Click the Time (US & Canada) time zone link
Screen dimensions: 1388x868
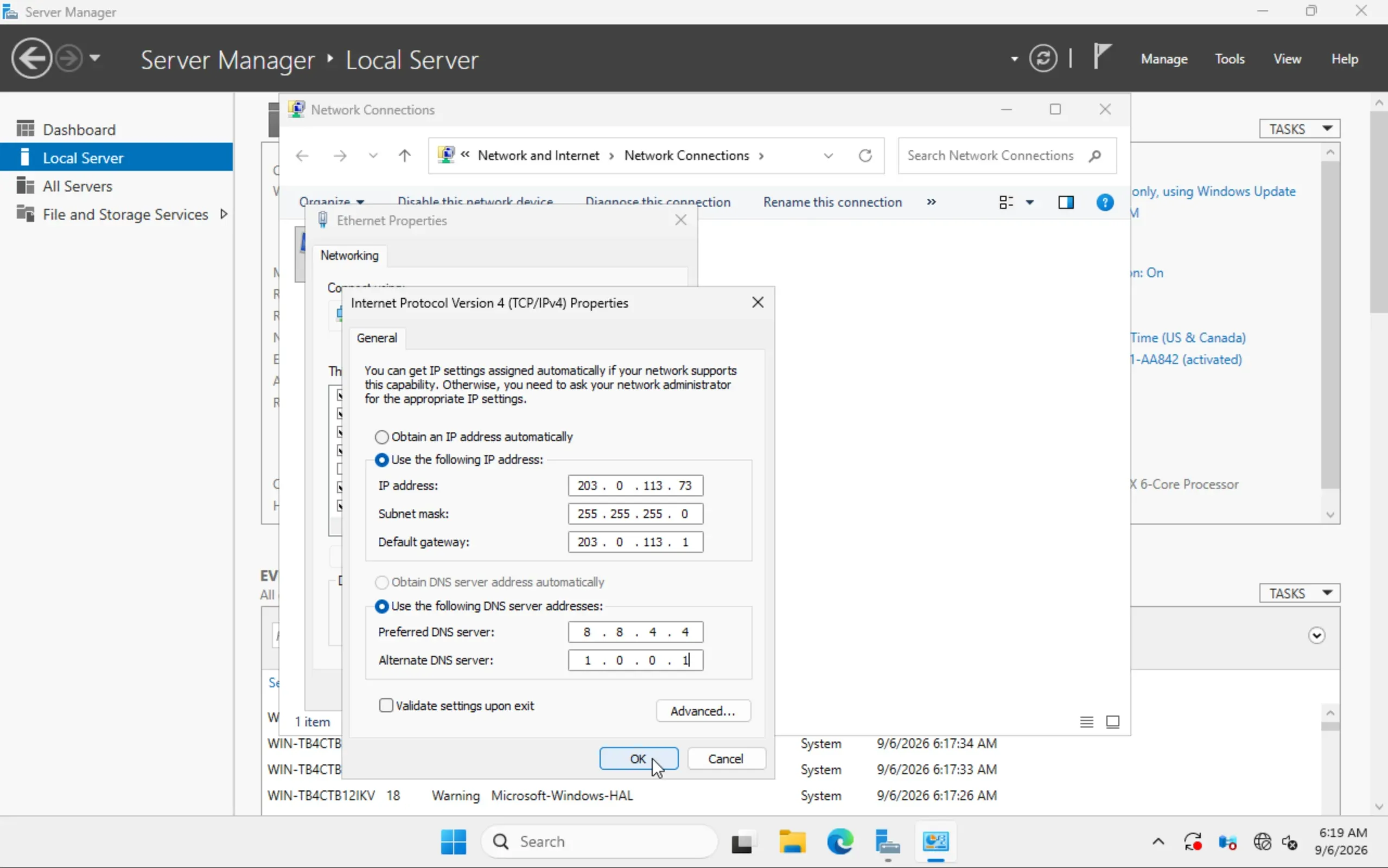(x=1188, y=337)
